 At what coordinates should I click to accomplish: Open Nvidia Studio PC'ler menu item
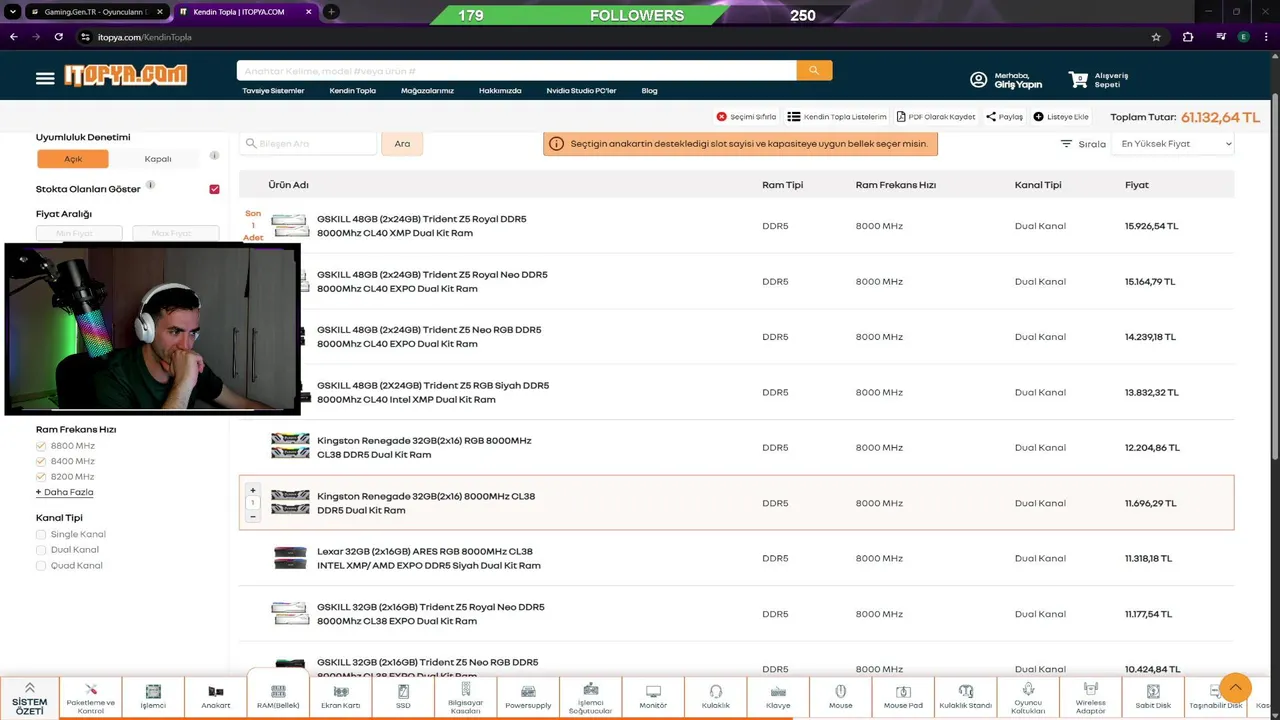[581, 91]
